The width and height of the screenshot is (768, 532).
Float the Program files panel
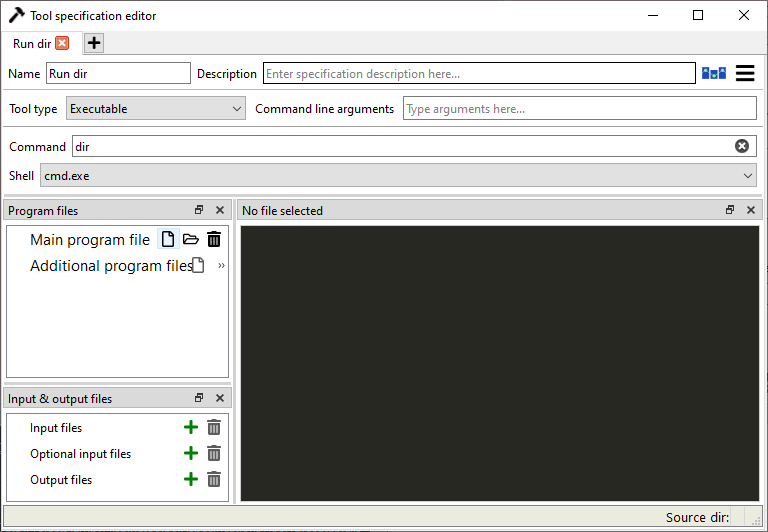199,210
